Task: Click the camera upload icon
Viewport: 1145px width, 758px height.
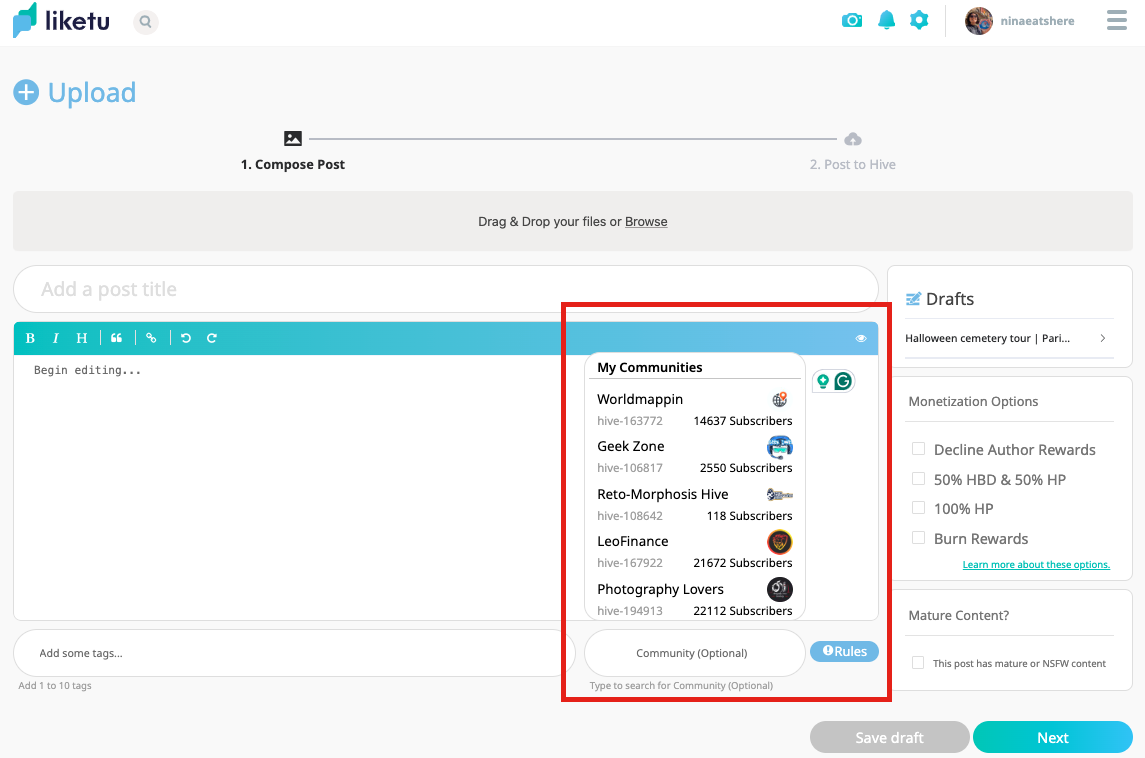Action: point(851,20)
